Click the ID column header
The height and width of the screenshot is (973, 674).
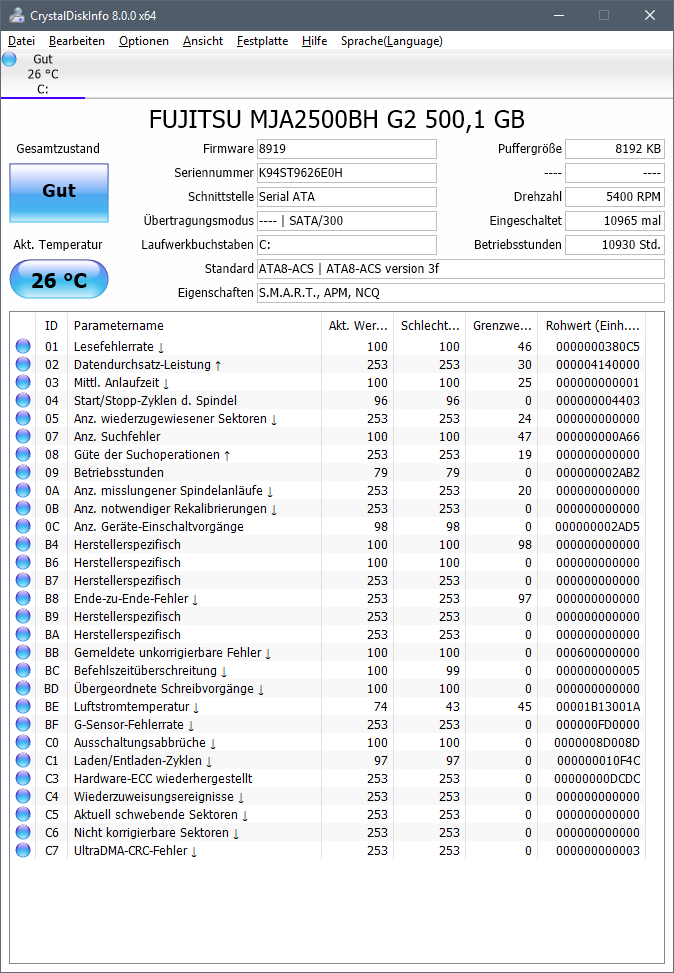click(x=52, y=326)
